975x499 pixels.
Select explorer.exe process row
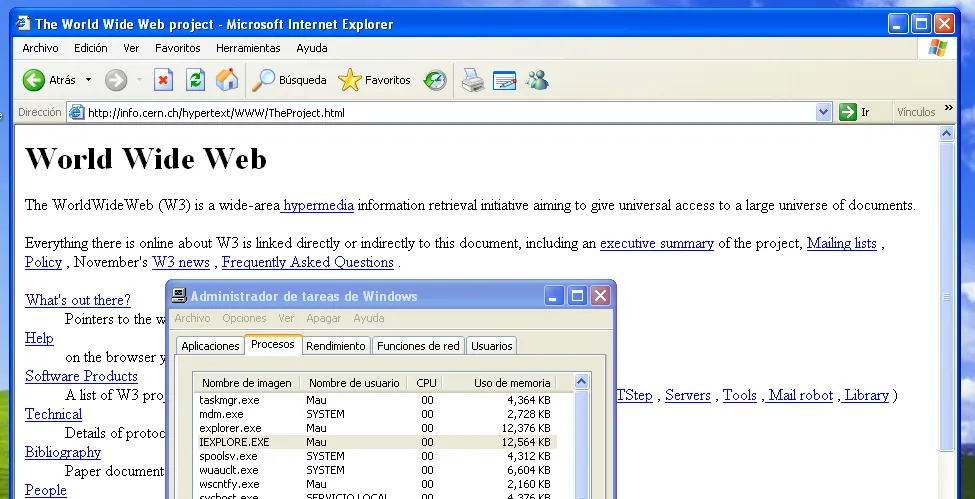point(375,428)
